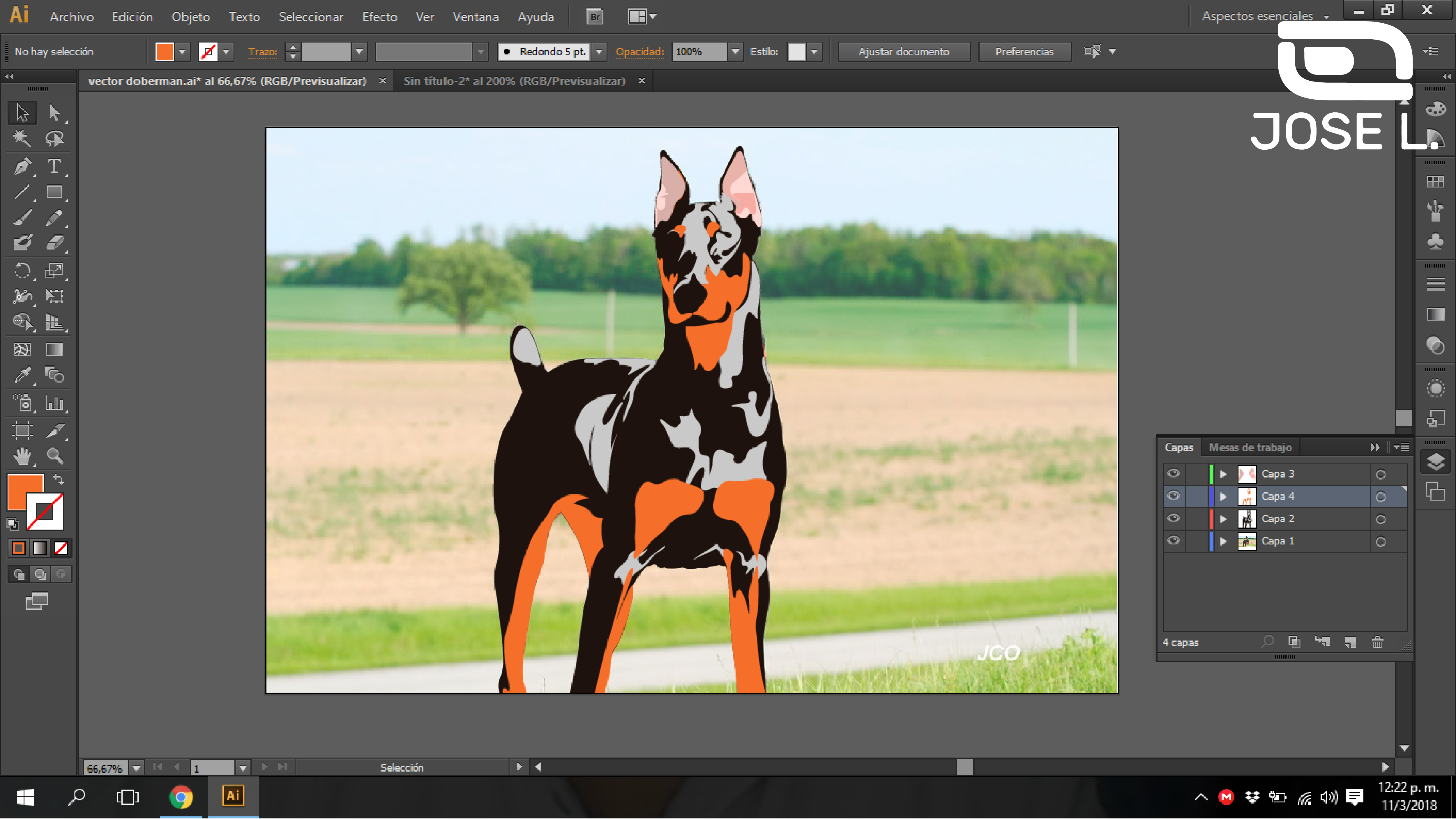Open fill color dropdown in control bar
This screenshot has height=819, width=1456.
point(182,52)
